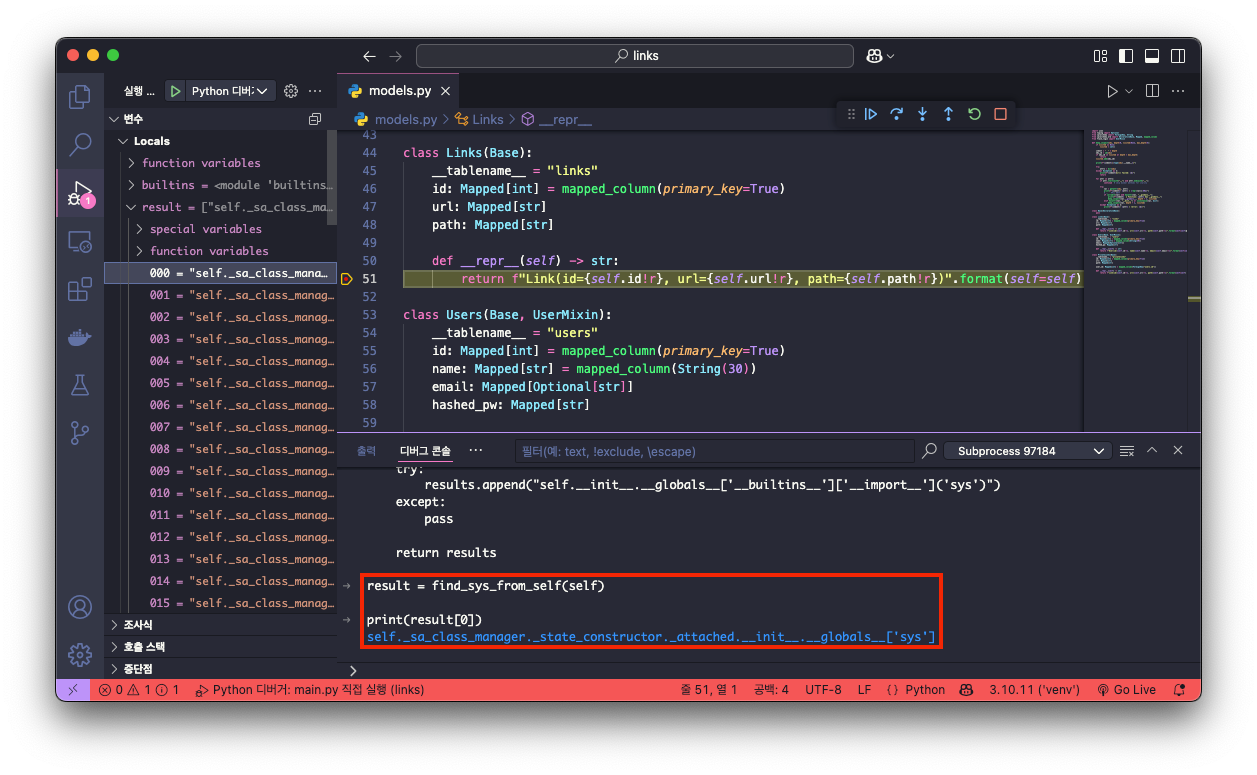1257x775 pixels.
Task: Click the debug toolbar drag handle
Action: coord(851,114)
